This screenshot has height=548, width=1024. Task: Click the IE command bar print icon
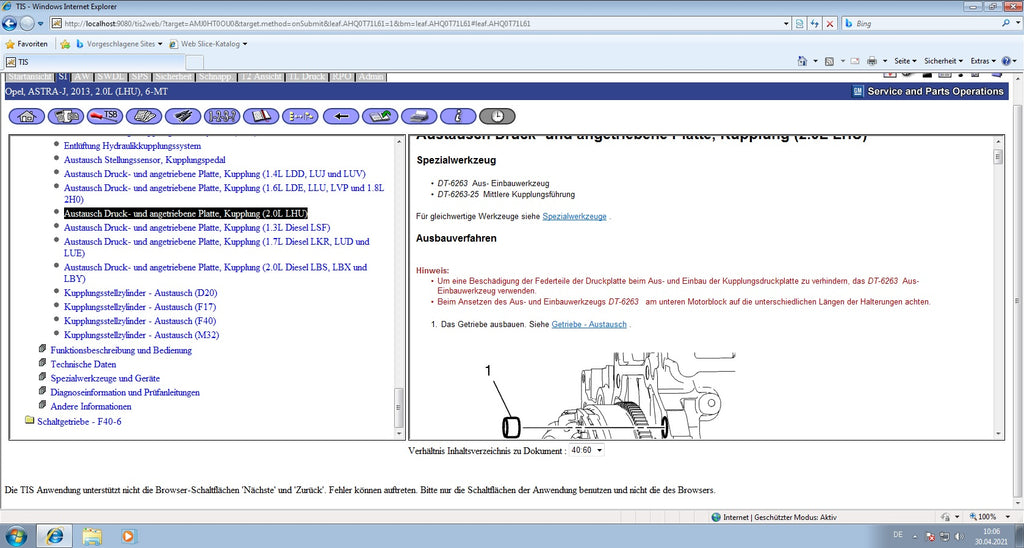[872, 61]
